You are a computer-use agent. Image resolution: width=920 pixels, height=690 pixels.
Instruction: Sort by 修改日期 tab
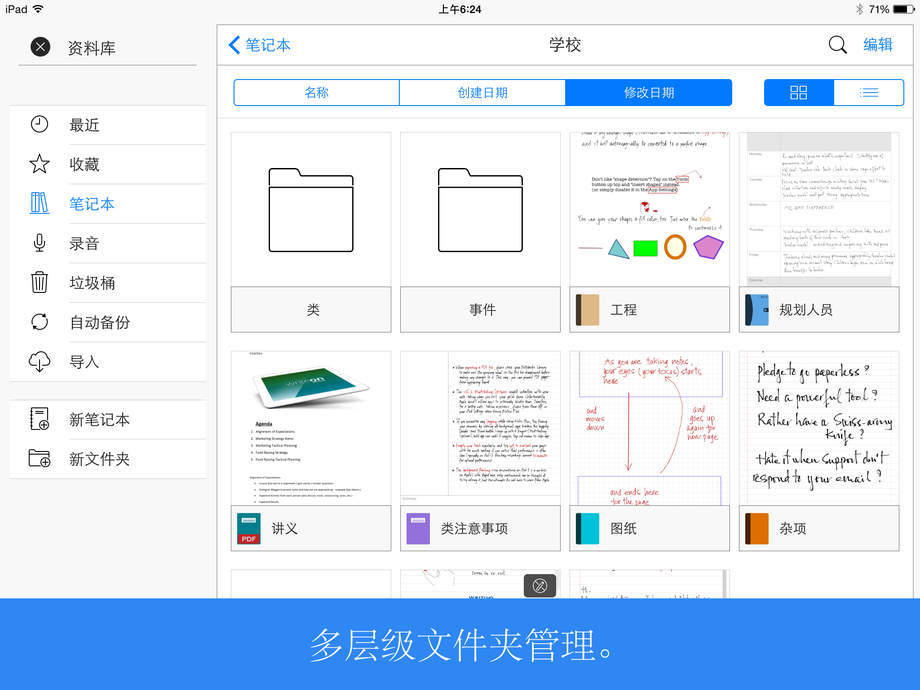(x=648, y=93)
